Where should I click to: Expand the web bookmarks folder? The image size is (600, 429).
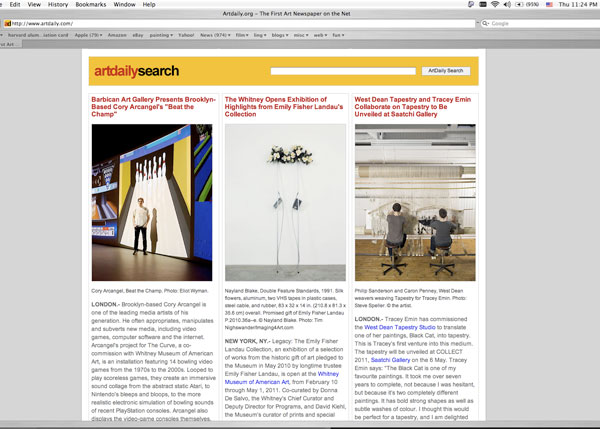320,35
